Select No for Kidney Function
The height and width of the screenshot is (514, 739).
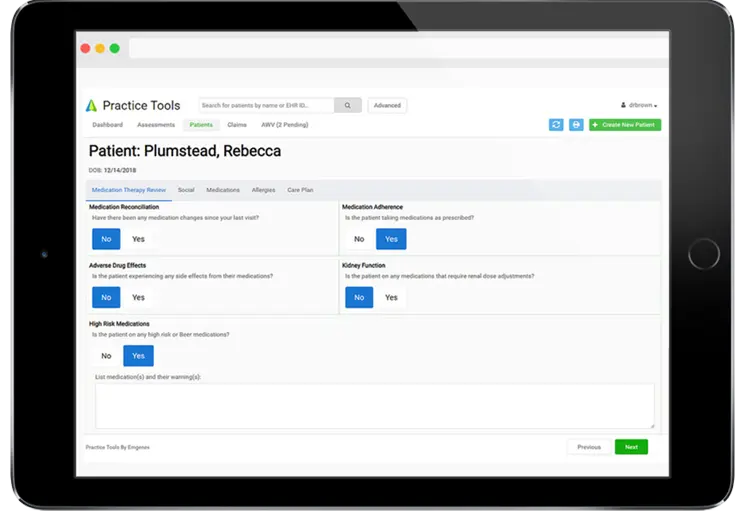[359, 297]
